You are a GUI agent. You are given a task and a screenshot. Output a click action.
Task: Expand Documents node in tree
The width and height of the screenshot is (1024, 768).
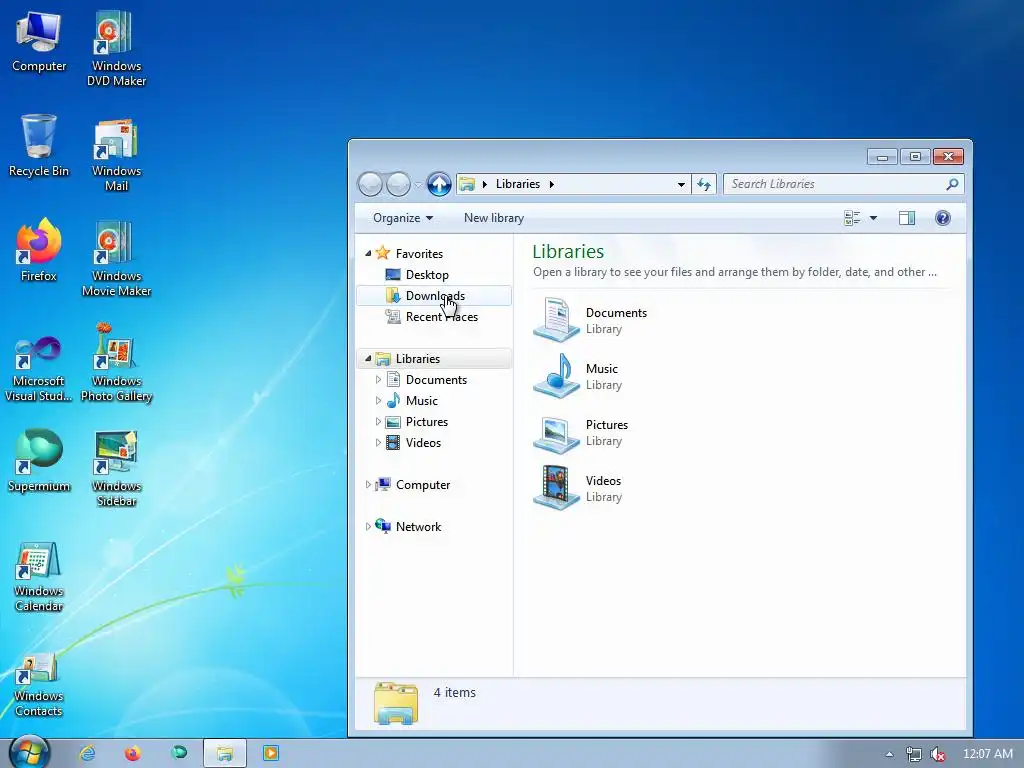coord(378,379)
